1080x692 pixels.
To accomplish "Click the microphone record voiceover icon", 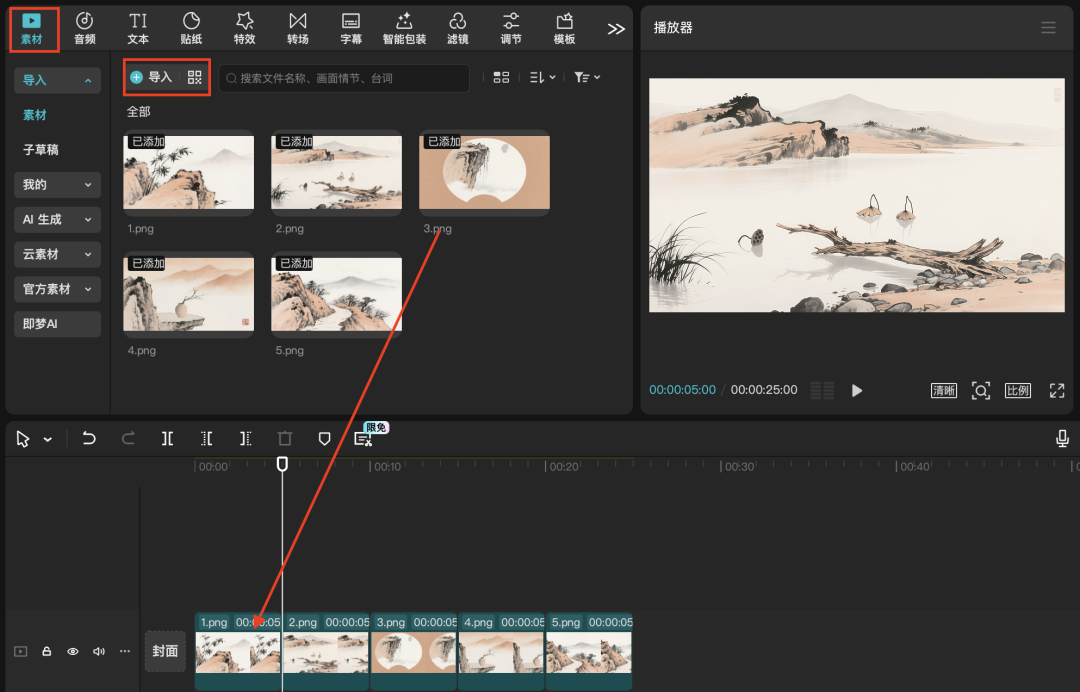I will point(1062,438).
